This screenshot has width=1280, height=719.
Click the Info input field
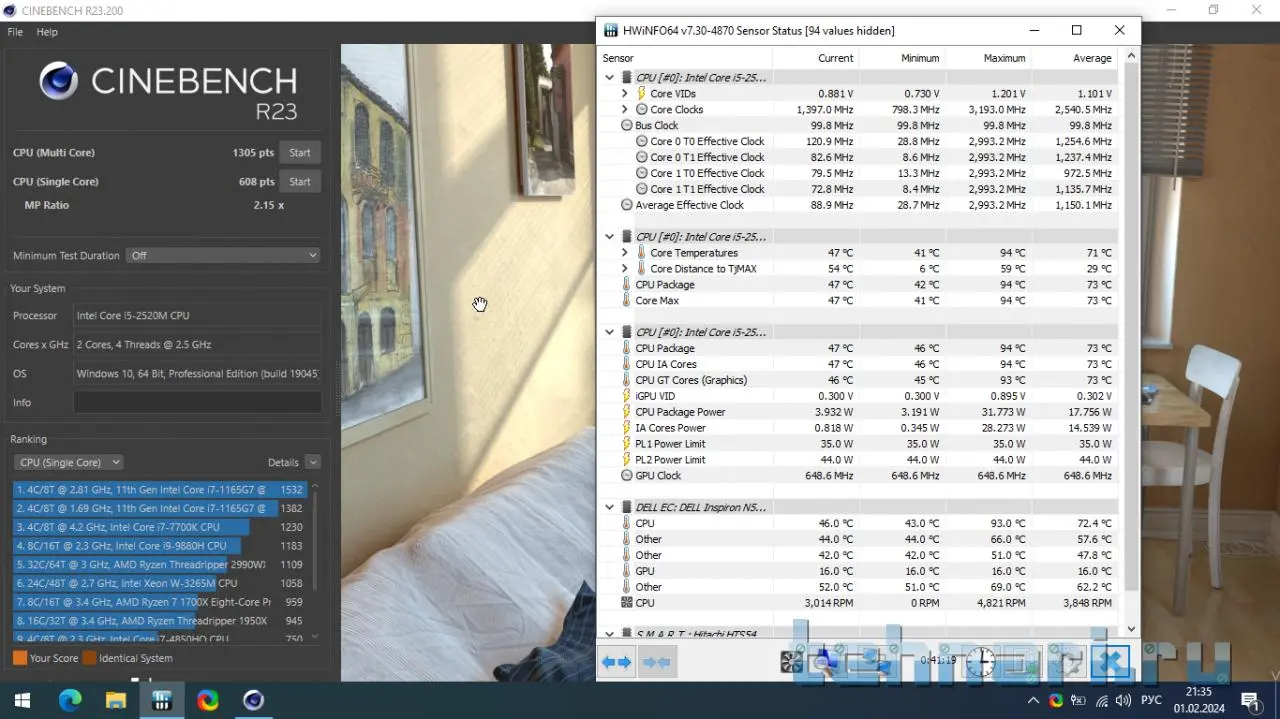point(197,402)
